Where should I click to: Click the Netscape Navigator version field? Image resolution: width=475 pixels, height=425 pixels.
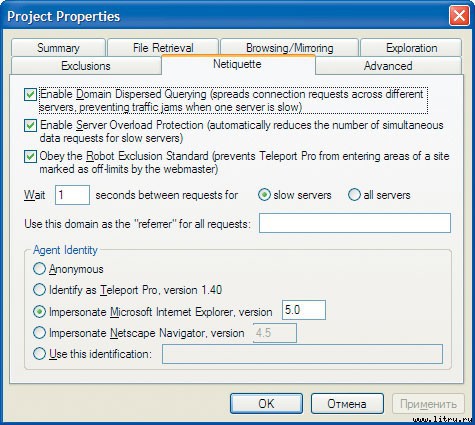pyautogui.click(x=275, y=333)
